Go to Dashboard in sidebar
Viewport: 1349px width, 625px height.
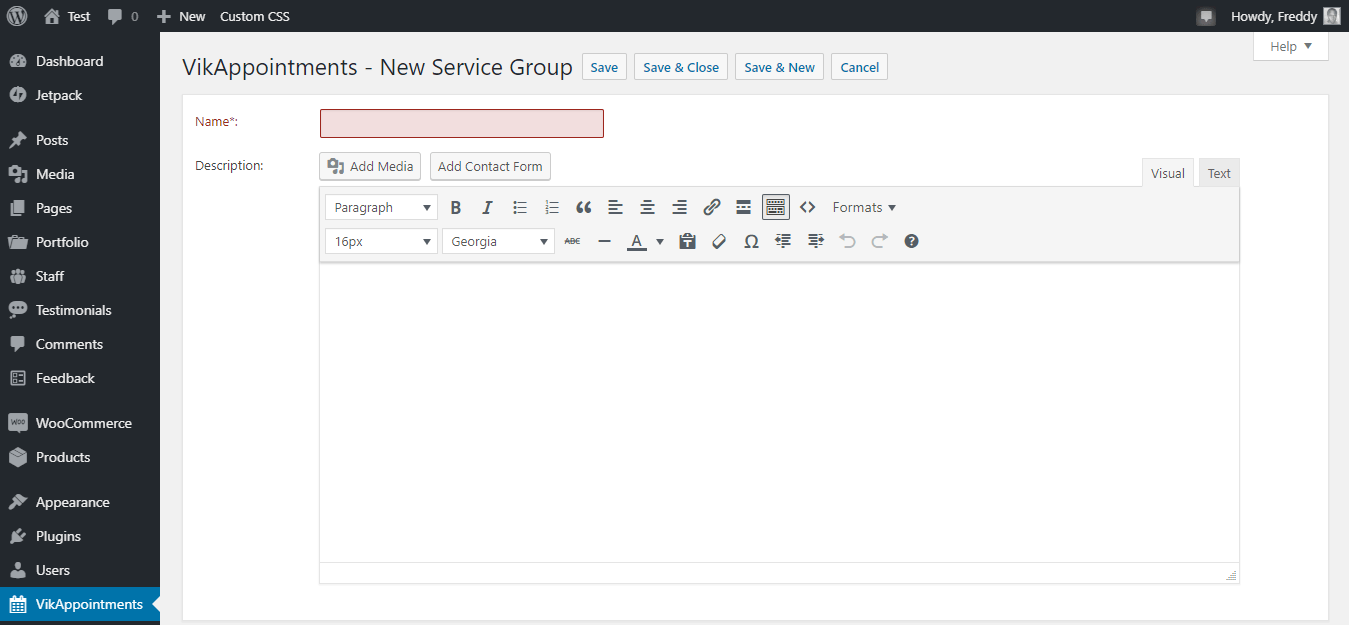80,61
